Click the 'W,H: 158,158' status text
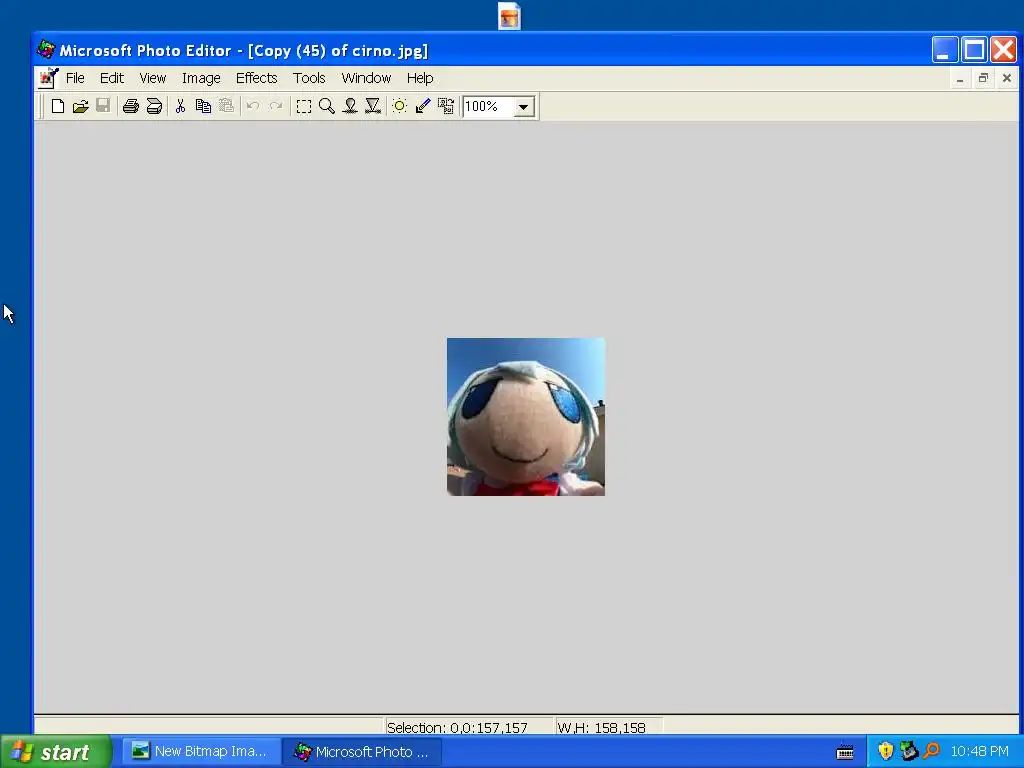Viewport: 1024px width, 768px height. pos(601,728)
